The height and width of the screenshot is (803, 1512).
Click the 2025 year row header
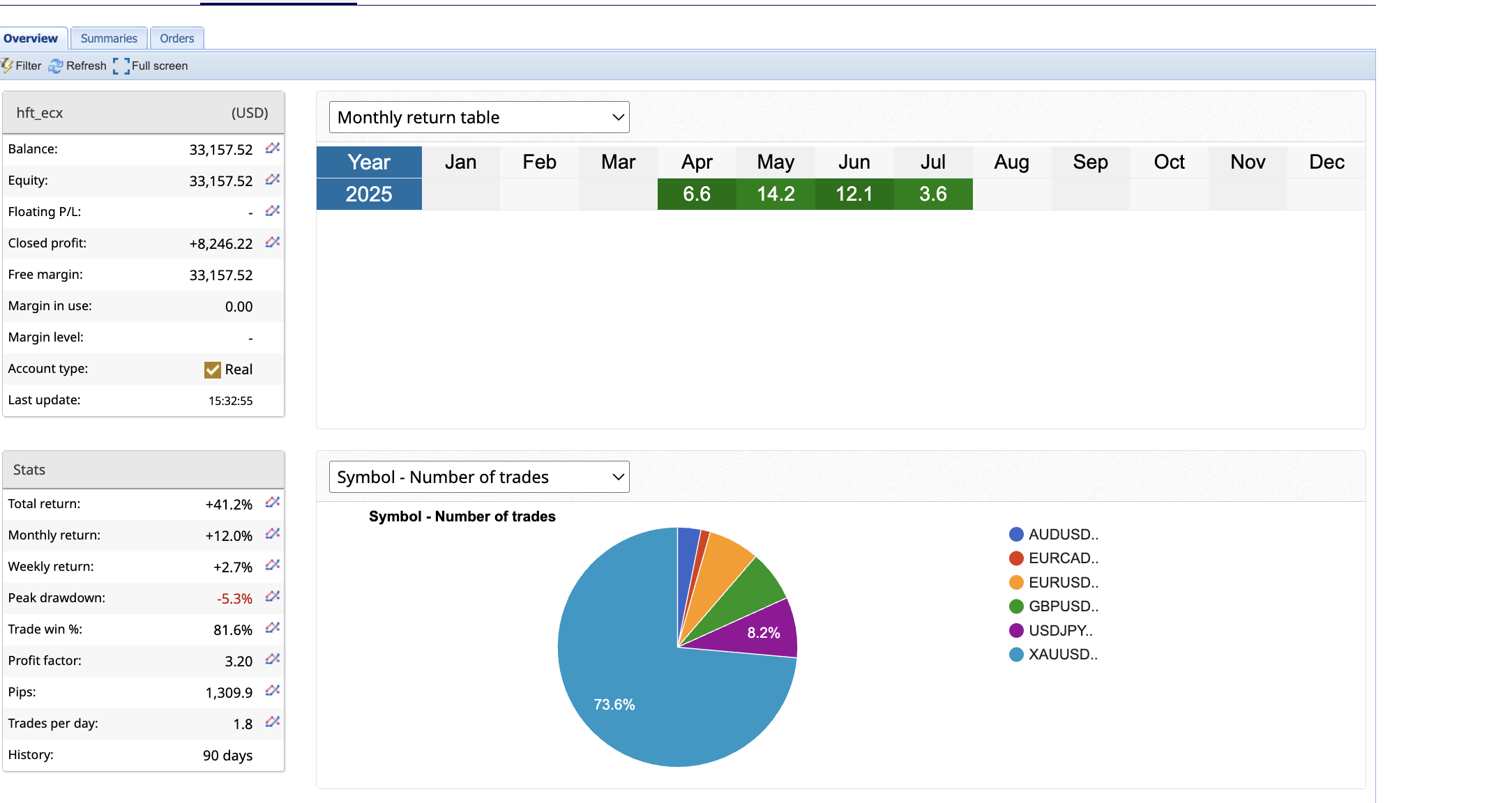(369, 194)
